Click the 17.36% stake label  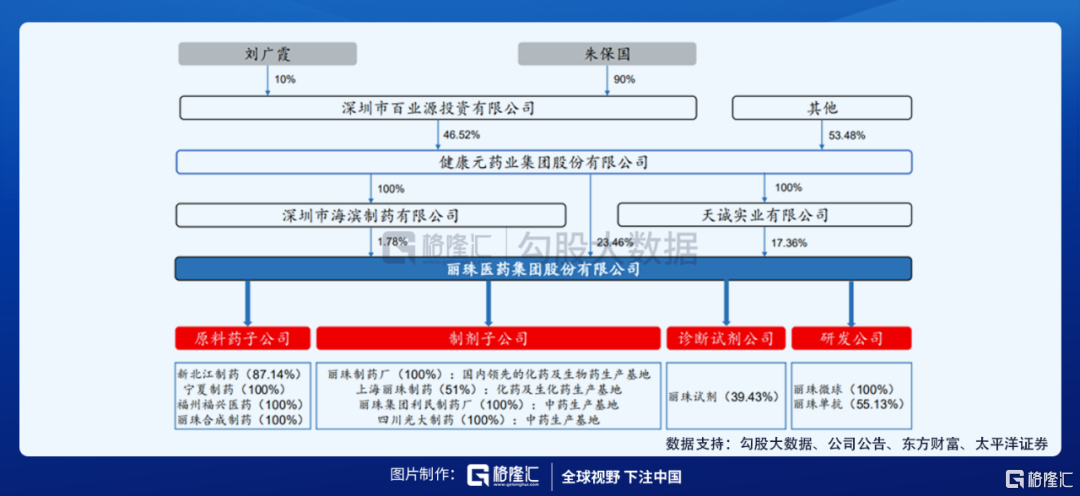pos(789,242)
